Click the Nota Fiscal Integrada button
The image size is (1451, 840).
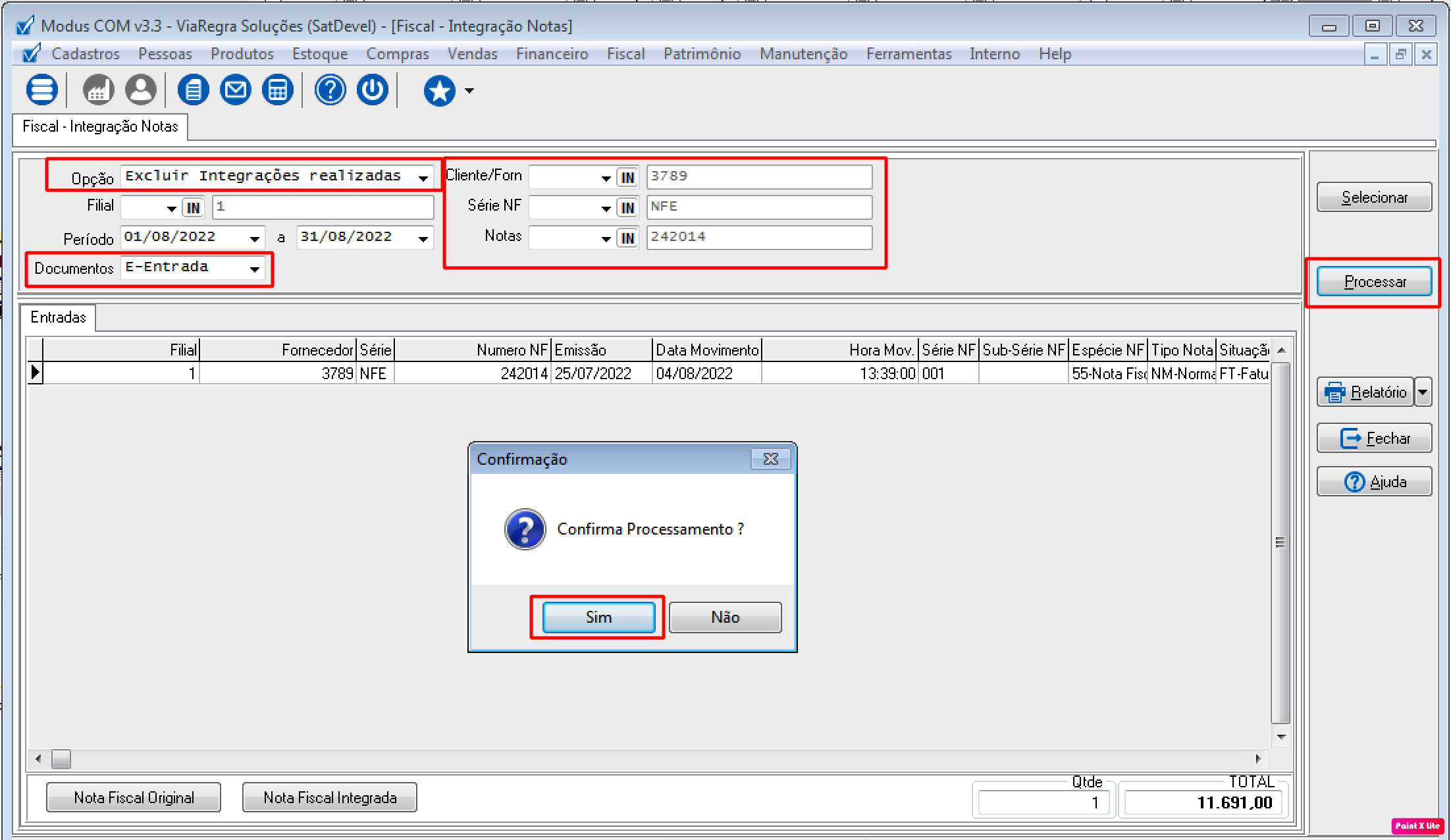click(329, 798)
